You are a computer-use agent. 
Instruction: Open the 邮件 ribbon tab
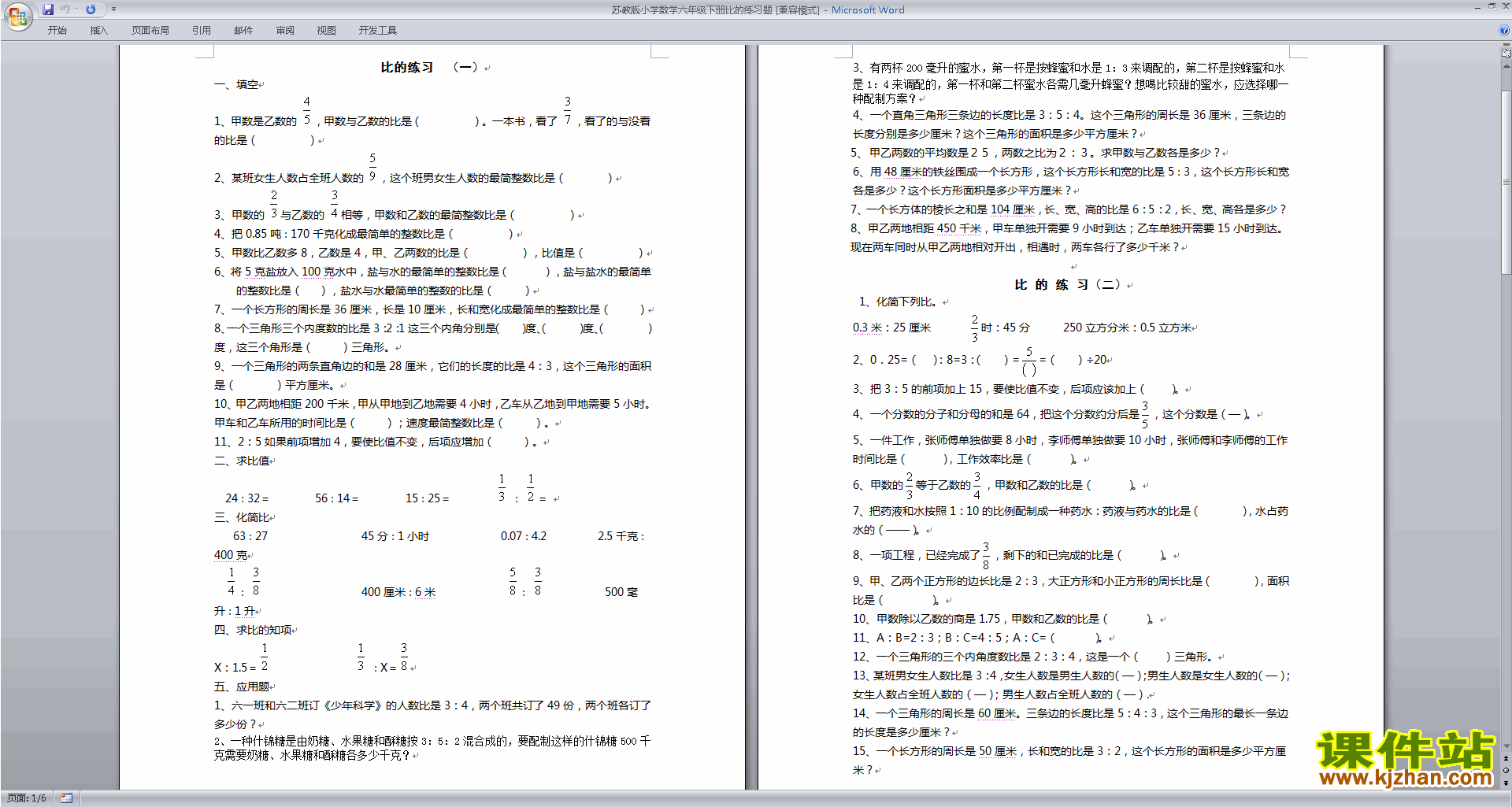[243, 31]
